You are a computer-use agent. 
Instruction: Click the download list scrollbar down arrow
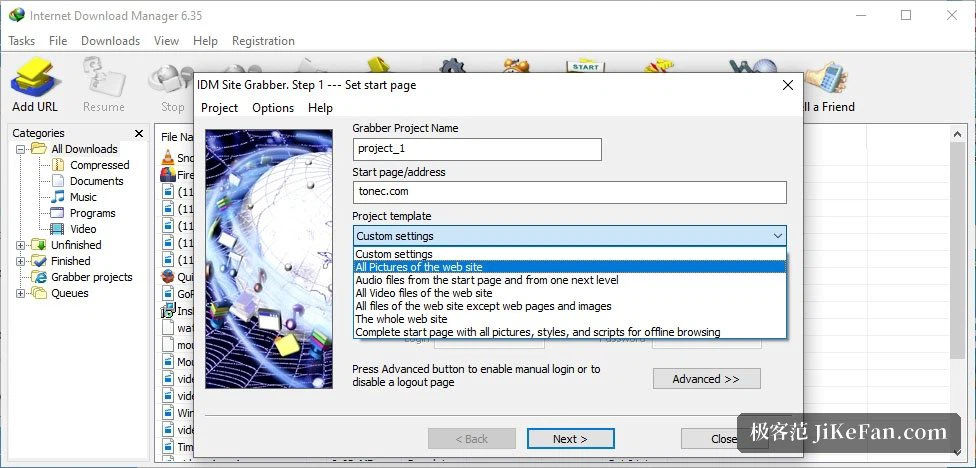(959, 452)
